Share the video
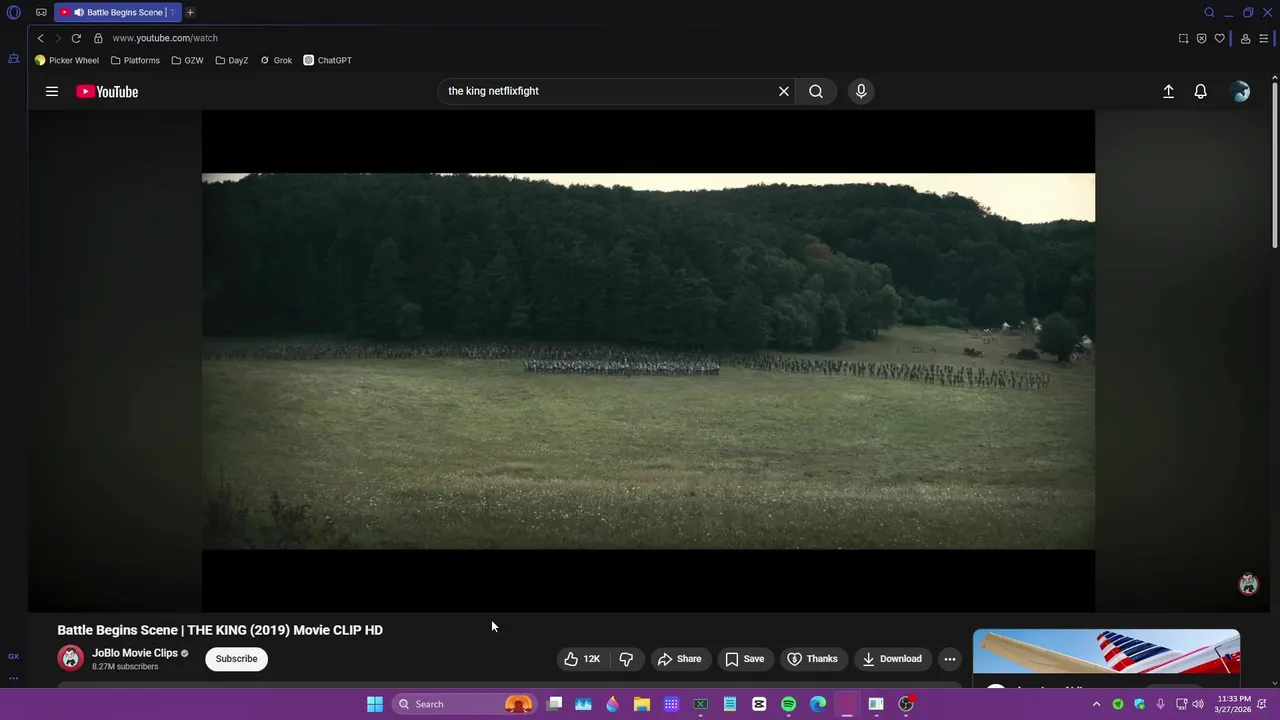 pos(680,659)
